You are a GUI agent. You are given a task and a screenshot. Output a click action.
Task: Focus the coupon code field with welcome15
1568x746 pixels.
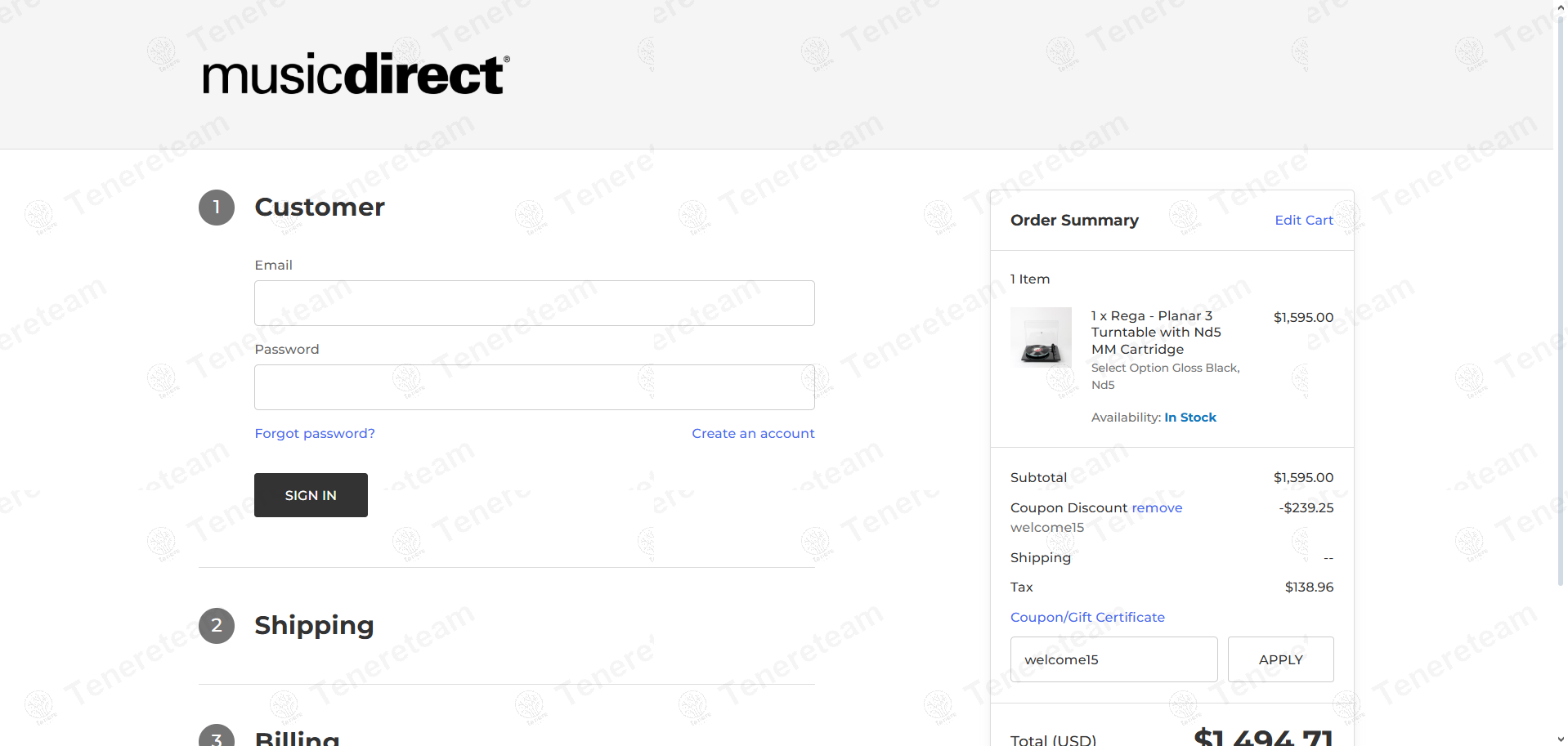point(1114,659)
